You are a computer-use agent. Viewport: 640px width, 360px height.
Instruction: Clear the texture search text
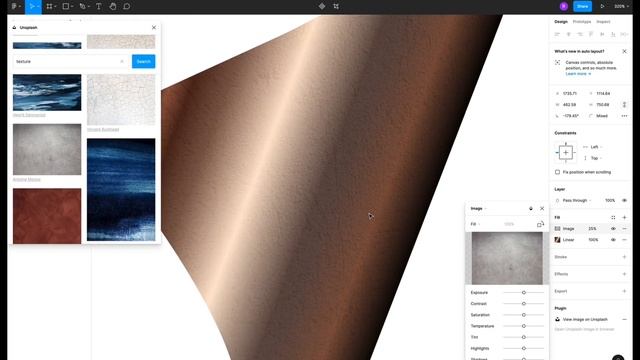point(122,61)
